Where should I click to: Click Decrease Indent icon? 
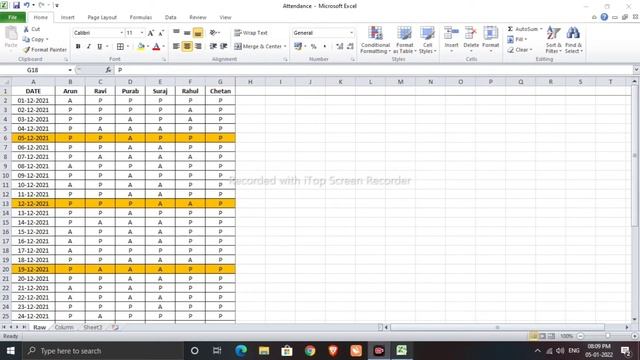pyautogui.click(x=213, y=46)
